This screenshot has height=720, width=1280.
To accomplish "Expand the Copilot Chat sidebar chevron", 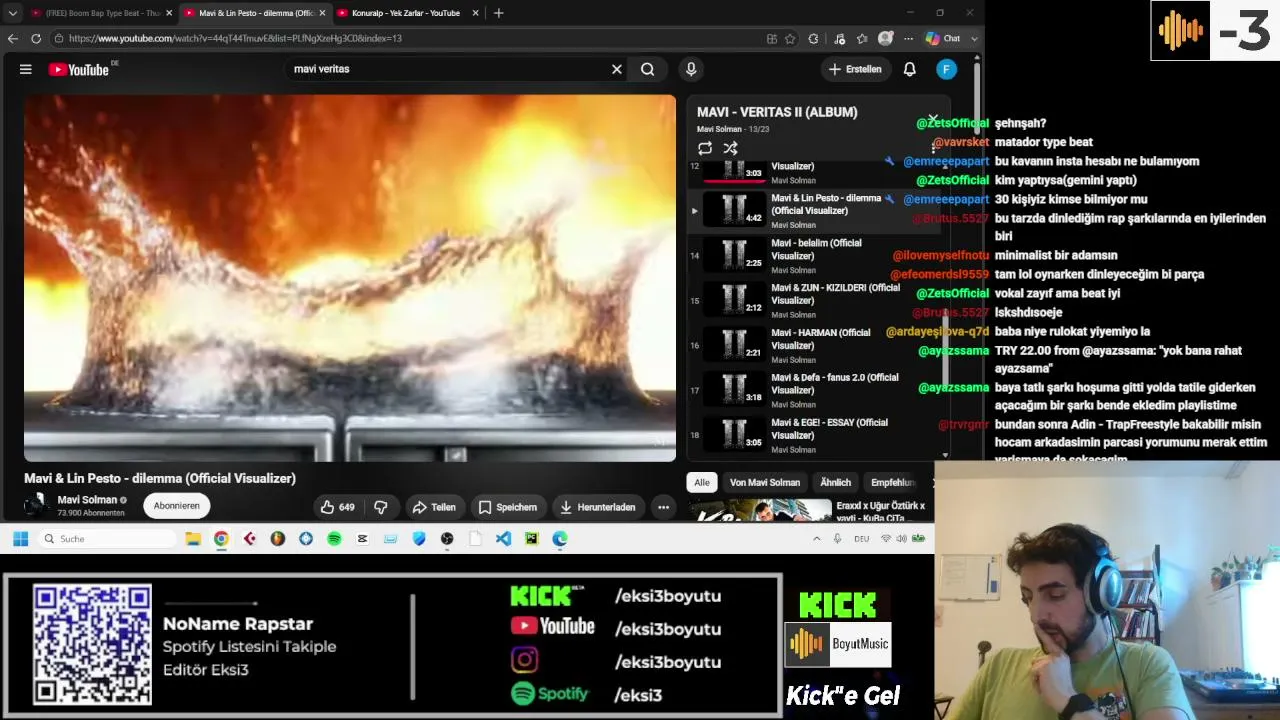I will click(x=974, y=38).
